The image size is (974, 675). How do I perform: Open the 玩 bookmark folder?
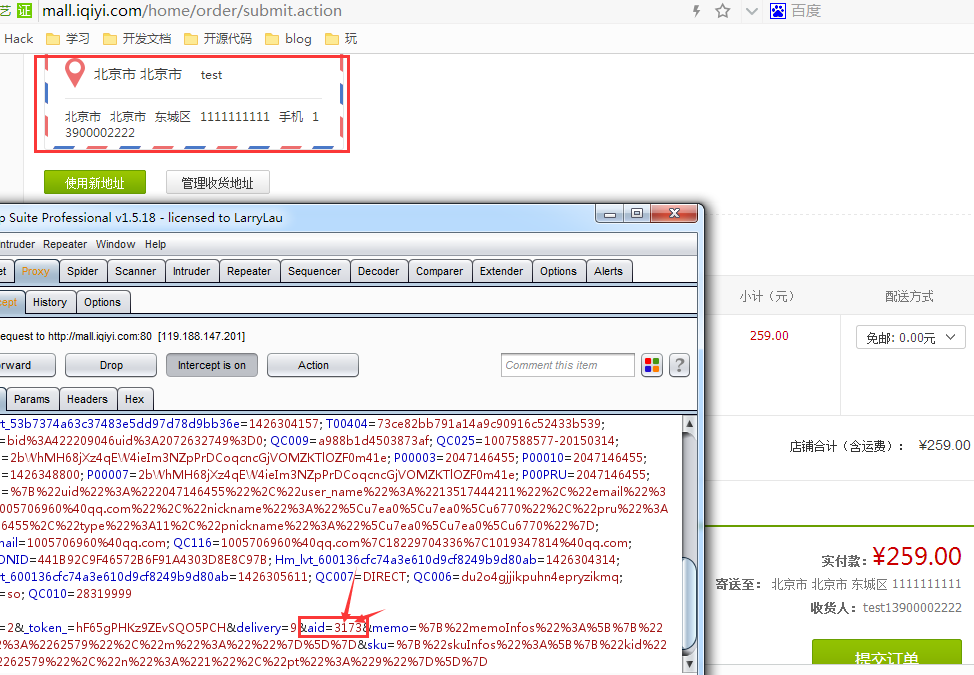point(341,39)
